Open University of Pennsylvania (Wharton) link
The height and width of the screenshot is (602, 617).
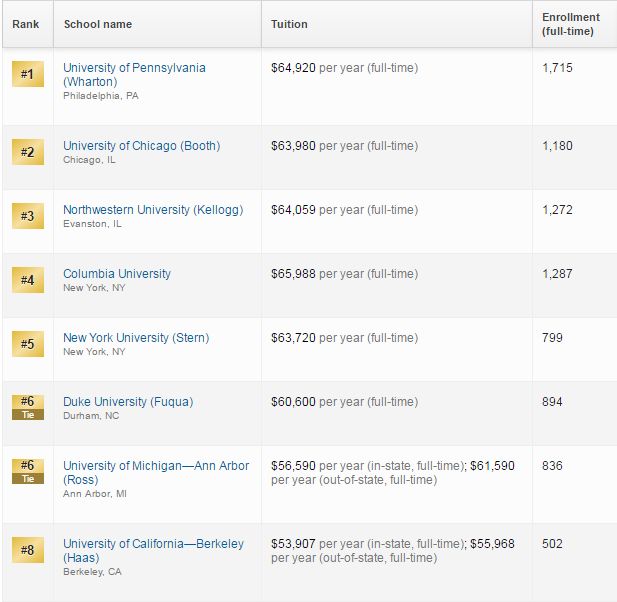click(134, 74)
